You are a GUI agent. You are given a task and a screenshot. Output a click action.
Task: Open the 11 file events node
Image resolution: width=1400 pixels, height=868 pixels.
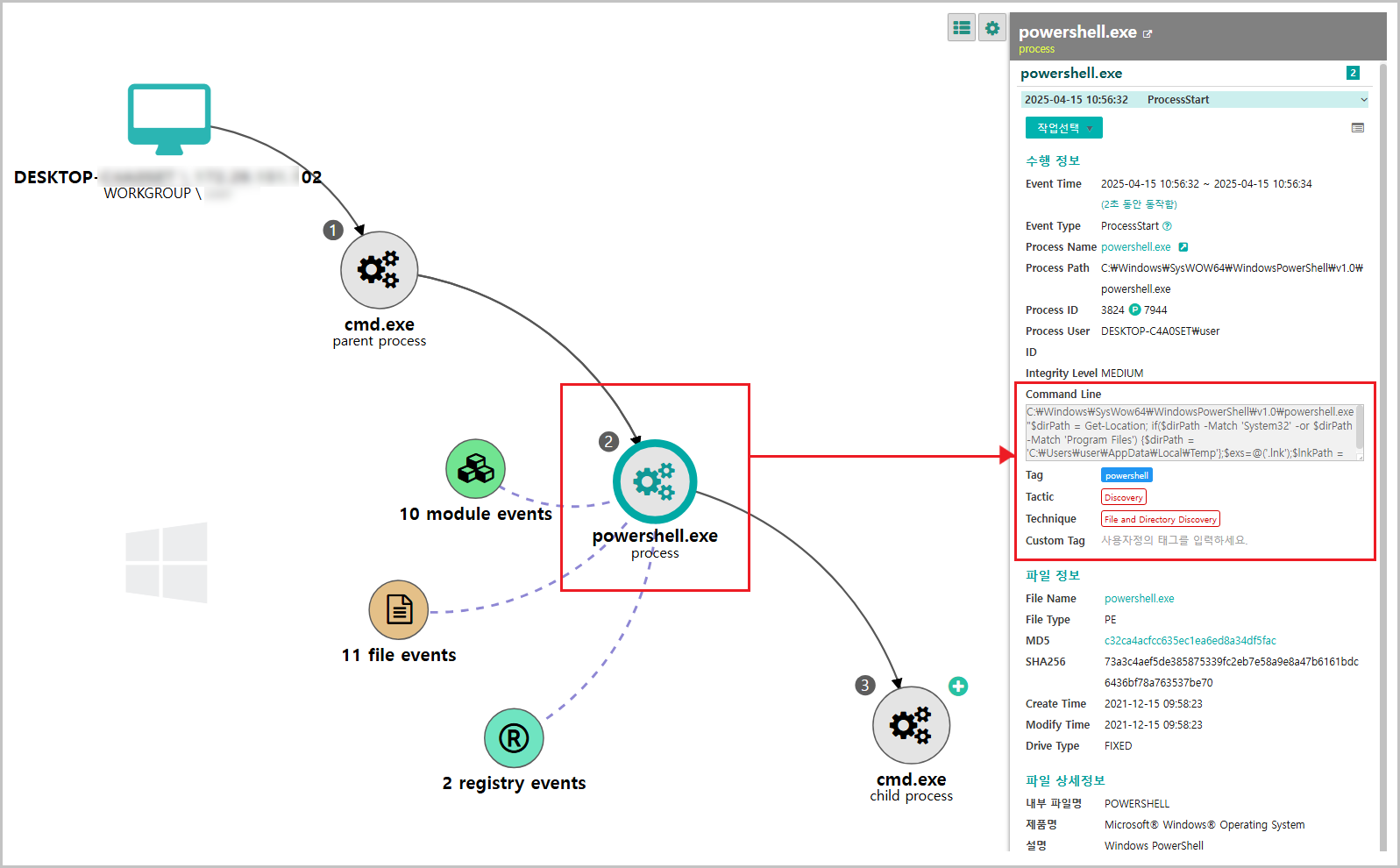(x=399, y=609)
